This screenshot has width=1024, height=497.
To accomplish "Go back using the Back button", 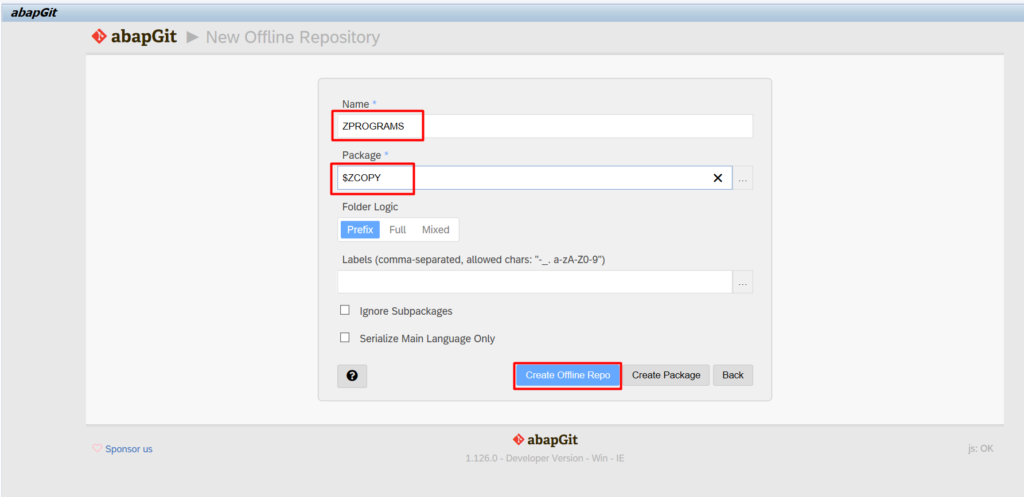I will 732,375.
